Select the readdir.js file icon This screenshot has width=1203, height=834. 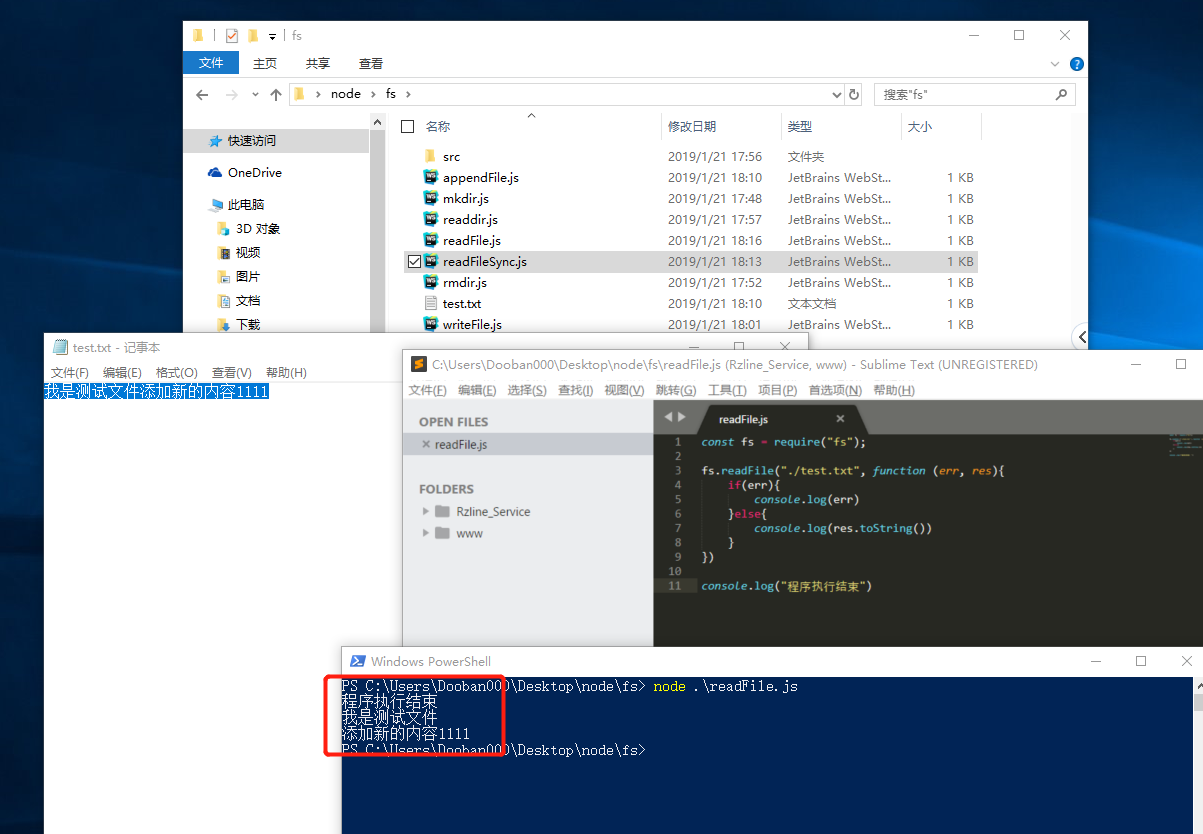click(x=431, y=220)
